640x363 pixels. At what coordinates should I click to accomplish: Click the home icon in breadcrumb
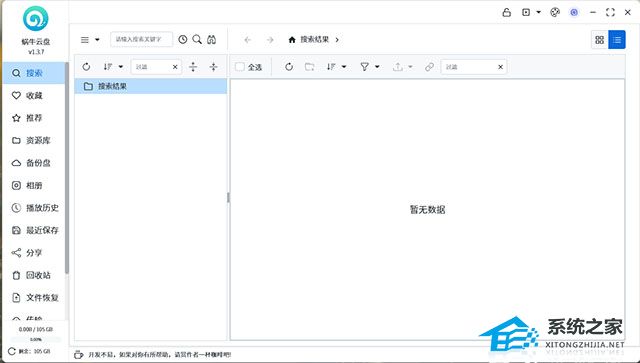[292, 40]
